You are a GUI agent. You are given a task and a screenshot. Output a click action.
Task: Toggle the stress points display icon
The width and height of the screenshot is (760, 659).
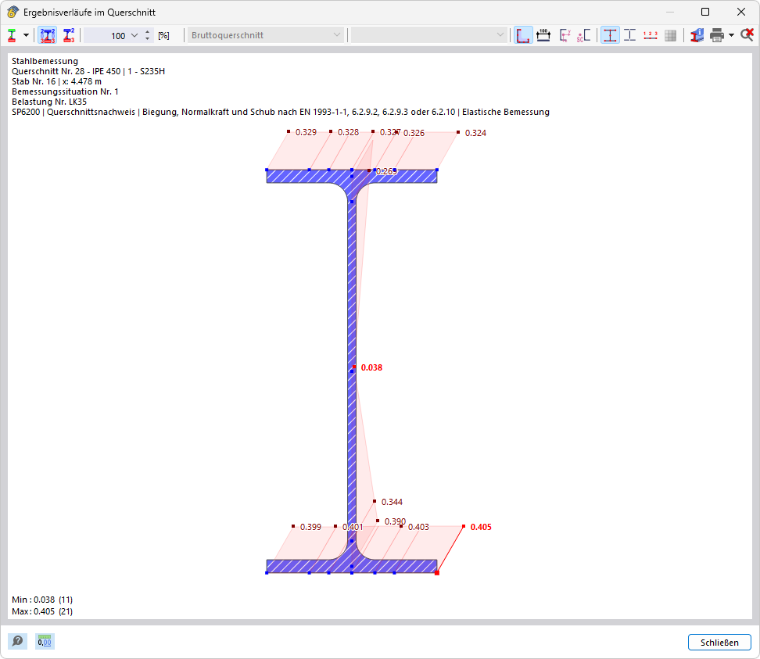point(523,35)
